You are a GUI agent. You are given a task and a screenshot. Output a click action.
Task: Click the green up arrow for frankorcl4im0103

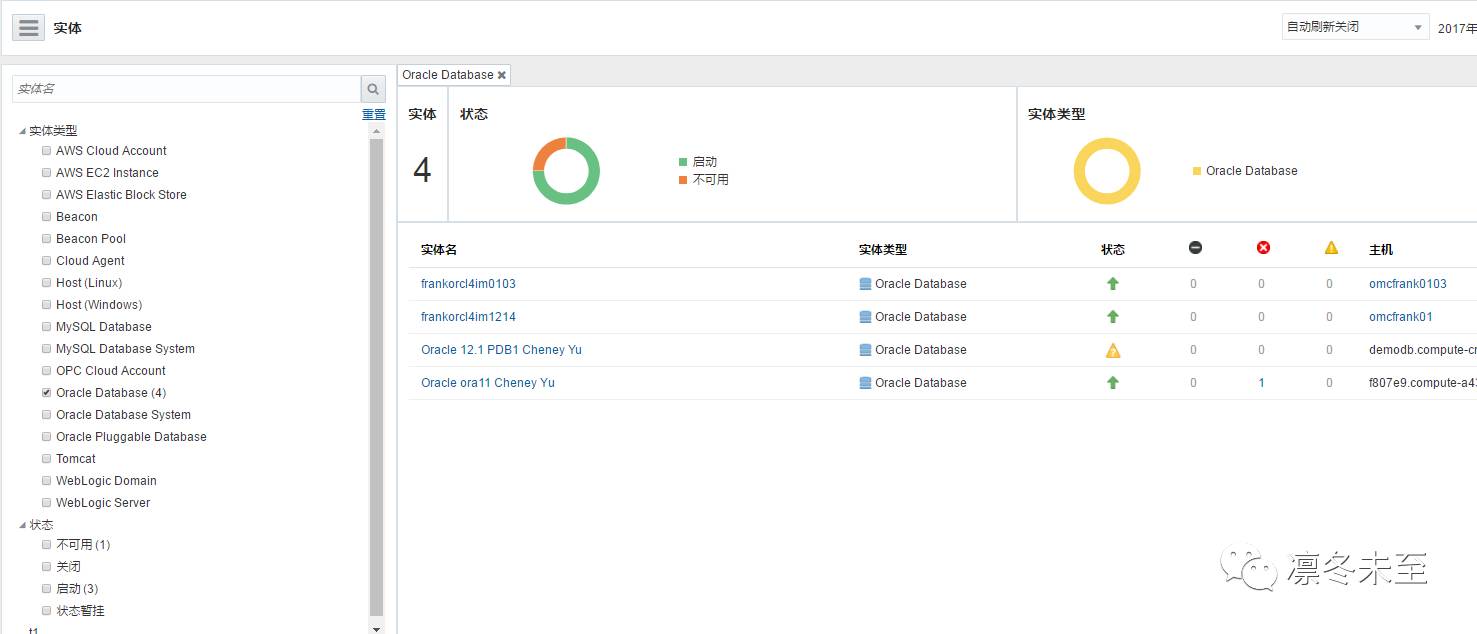point(1113,284)
